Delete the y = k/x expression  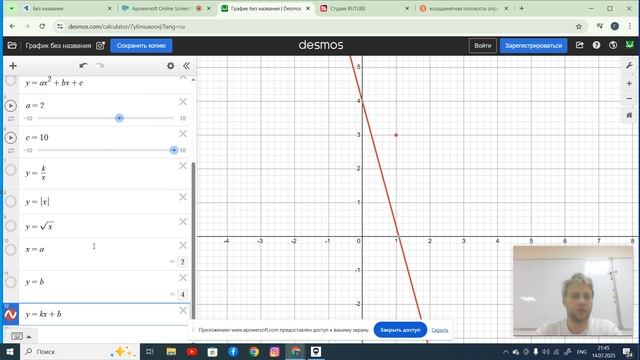tap(183, 166)
